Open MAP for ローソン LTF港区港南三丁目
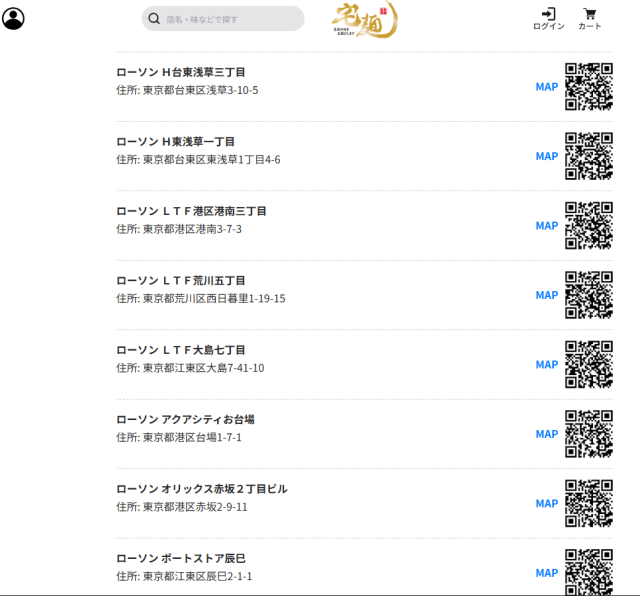Viewport: 640px width, 596px height. pyautogui.click(x=547, y=226)
